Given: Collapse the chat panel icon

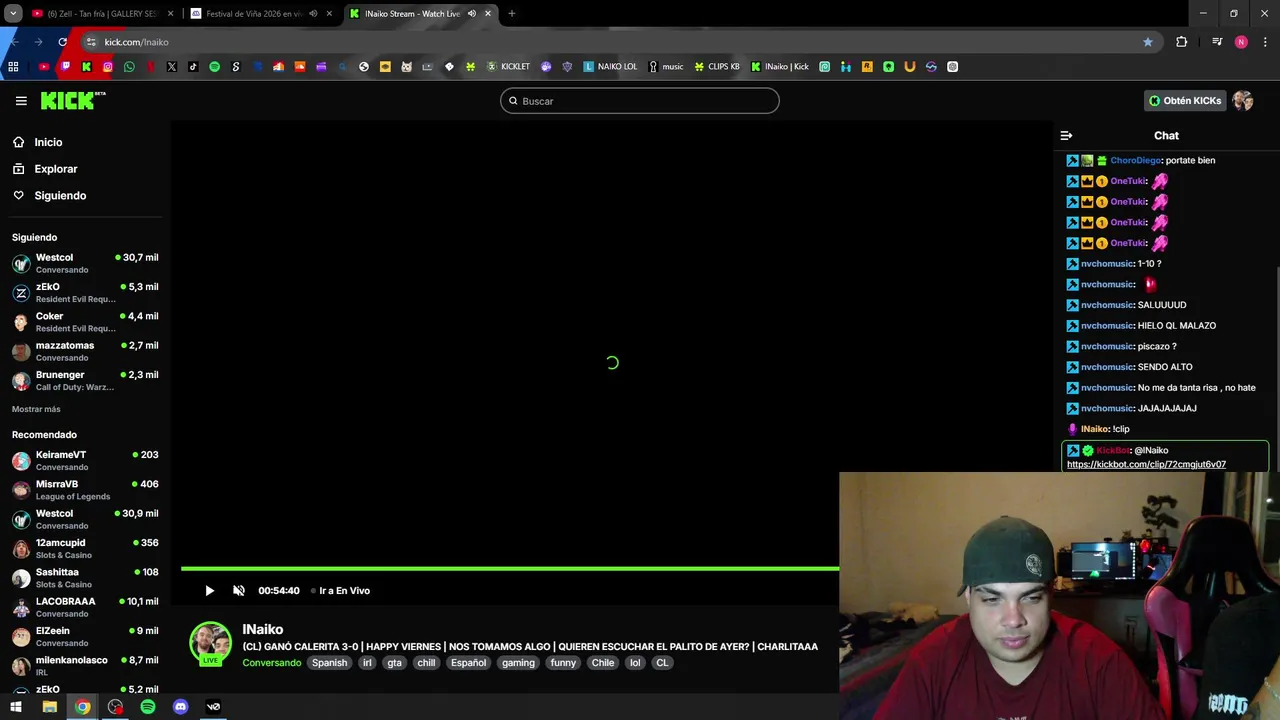Looking at the screenshot, I should click(x=1066, y=135).
